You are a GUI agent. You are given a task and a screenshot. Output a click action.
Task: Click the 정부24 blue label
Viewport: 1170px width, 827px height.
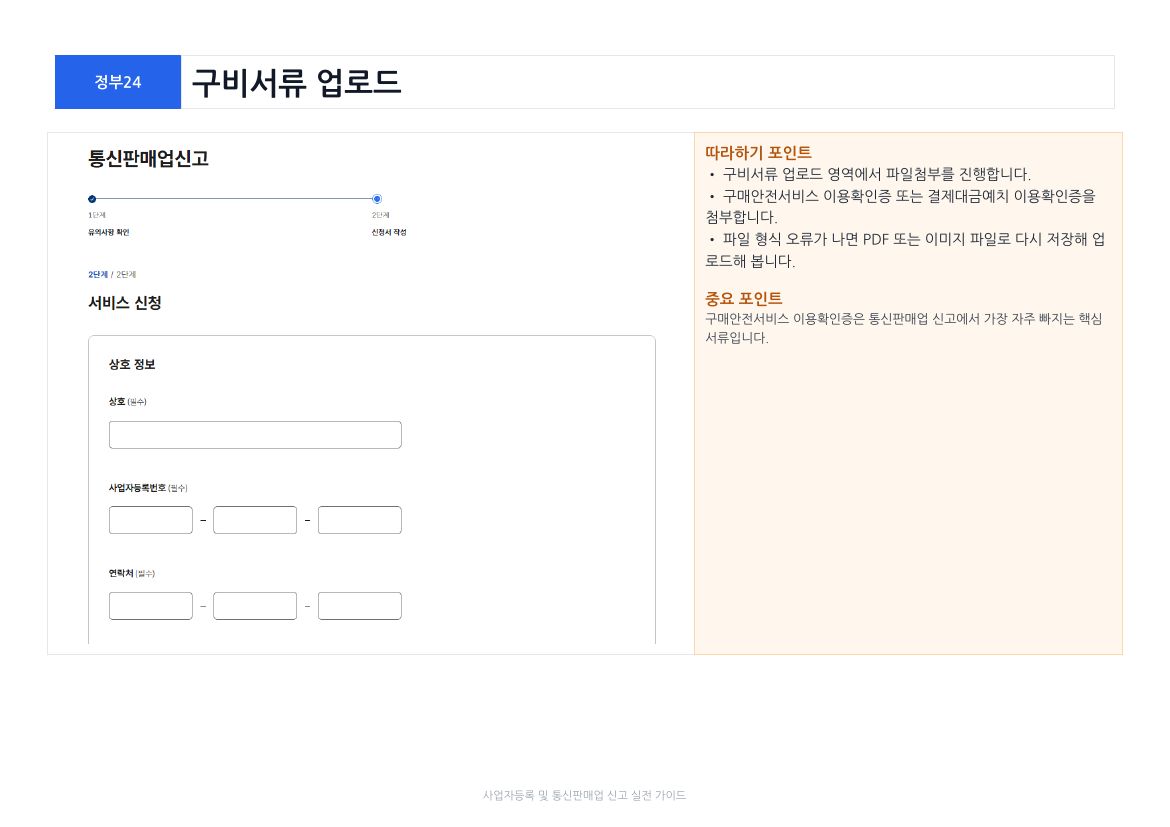[x=118, y=82]
